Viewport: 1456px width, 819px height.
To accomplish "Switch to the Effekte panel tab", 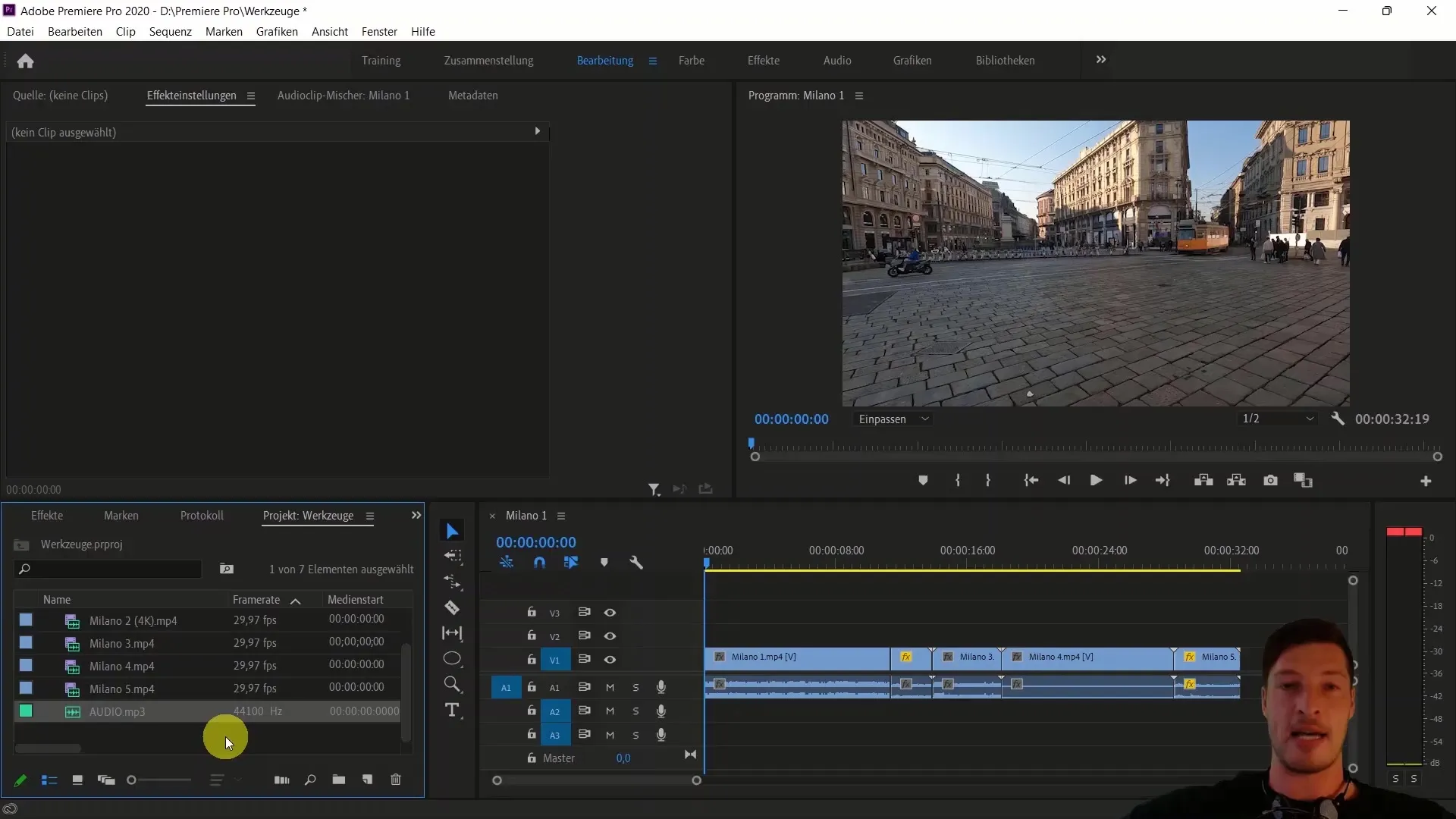I will click(x=47, y=516).
